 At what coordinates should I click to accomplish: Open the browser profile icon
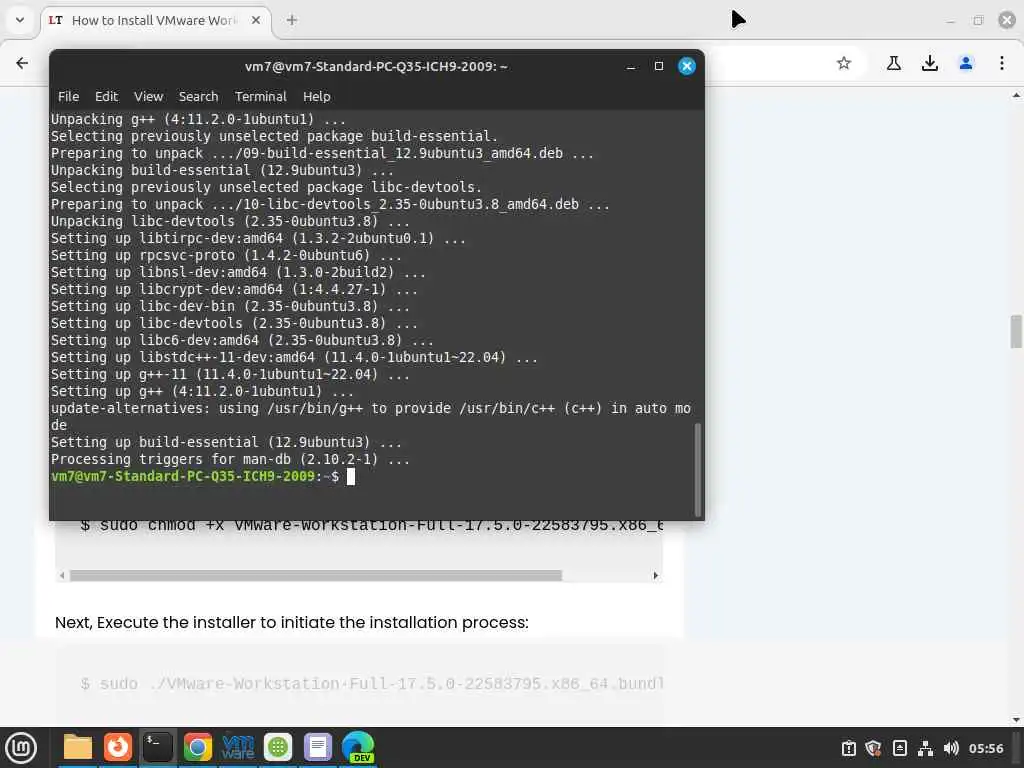(x=966, y=63)
